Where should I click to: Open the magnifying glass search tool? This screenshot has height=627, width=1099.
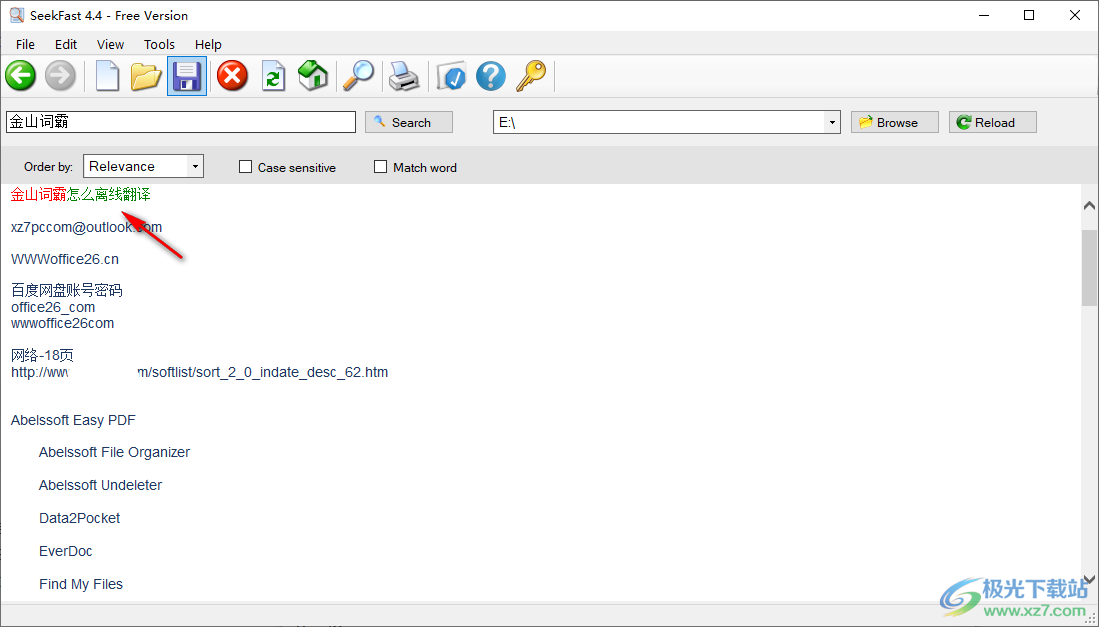(358, 76)
